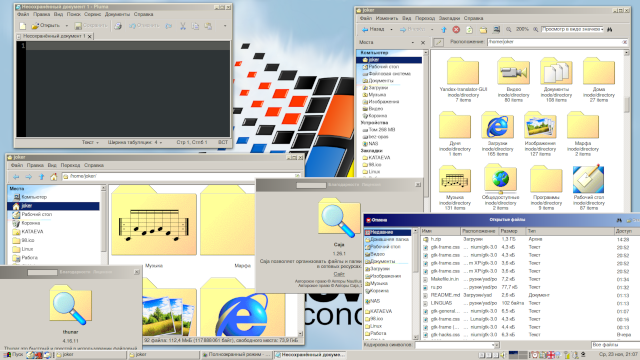Toggle ВСТ insert mode in Pluma status bar
This screenshot has height=360, width=640.
223,142
